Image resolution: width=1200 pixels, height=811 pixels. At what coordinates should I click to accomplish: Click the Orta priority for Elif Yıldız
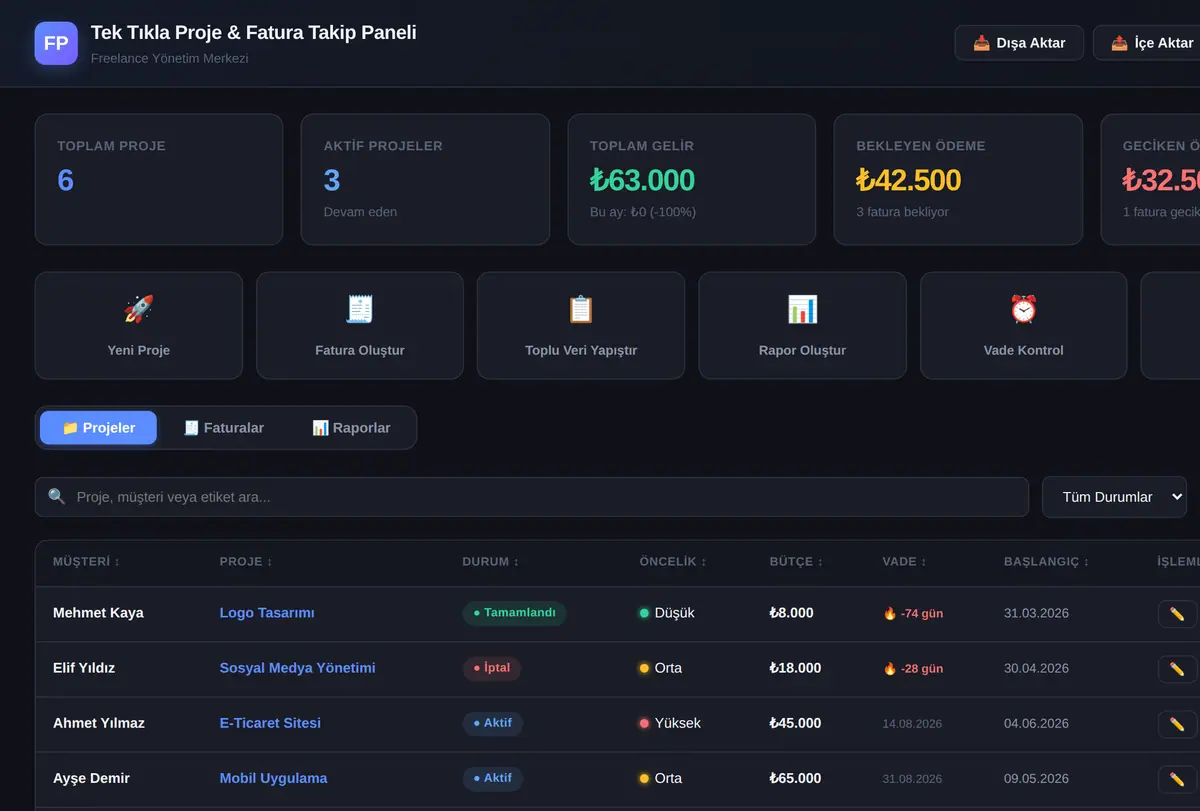coord(661,668)
